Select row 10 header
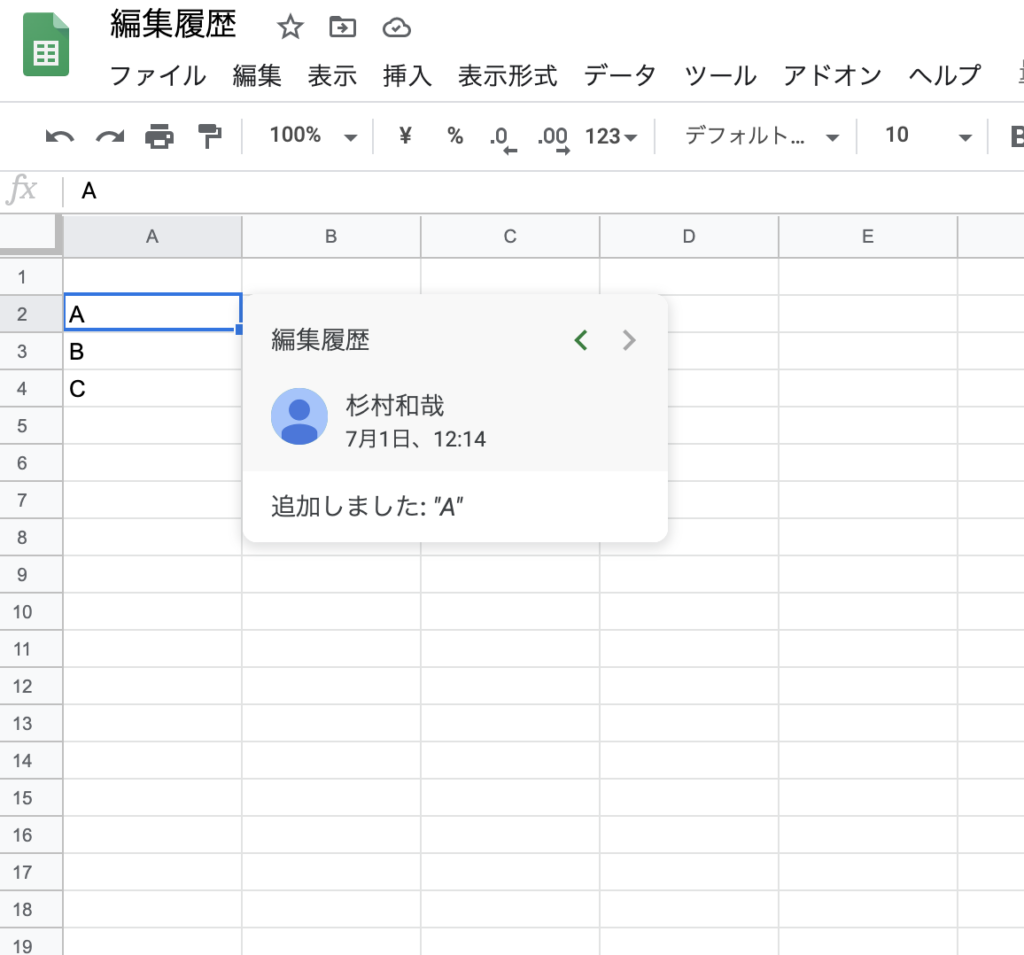Image resolution: width=1024 pixels, height=955 pixels. tap(31, 612)
